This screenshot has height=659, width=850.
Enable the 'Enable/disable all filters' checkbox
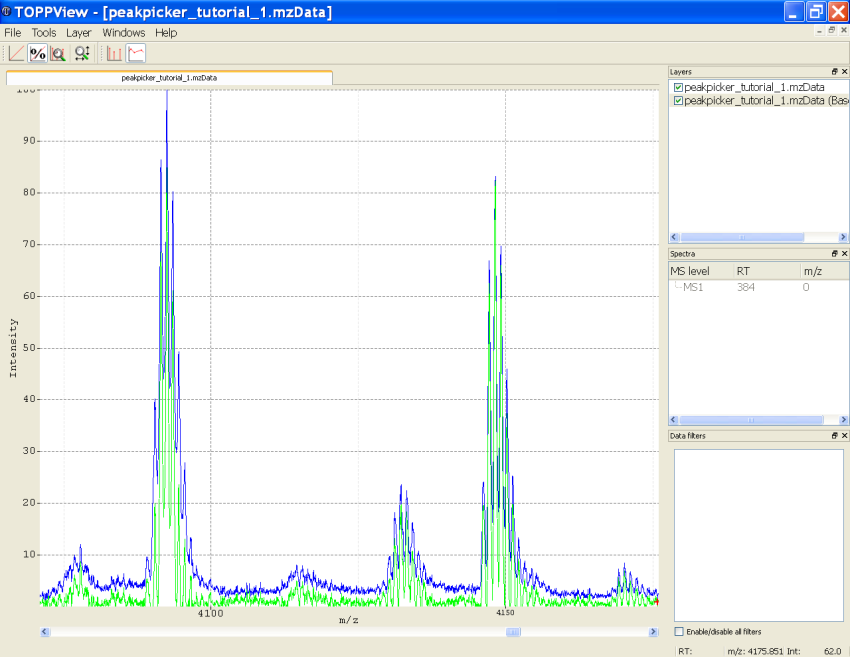(x=678, y=631)
